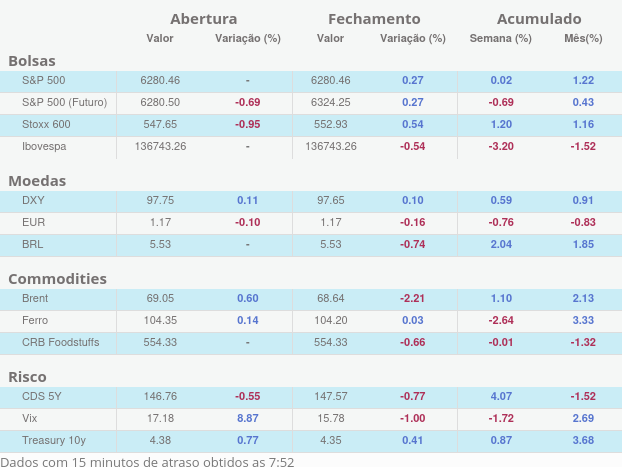
Task: Select the Stoxx 600 row label
Action: click(x=46, y=124)
